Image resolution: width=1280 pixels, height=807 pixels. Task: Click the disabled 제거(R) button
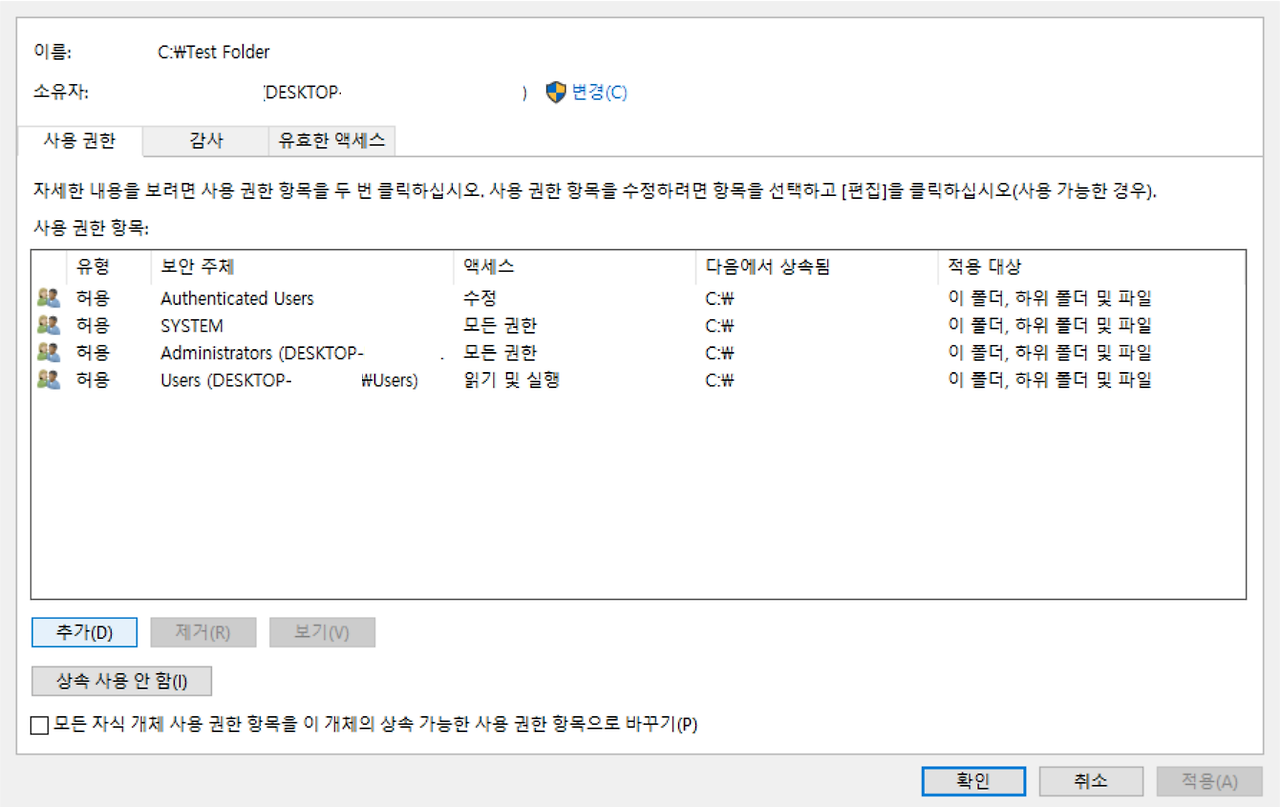(x=203, y=631)
